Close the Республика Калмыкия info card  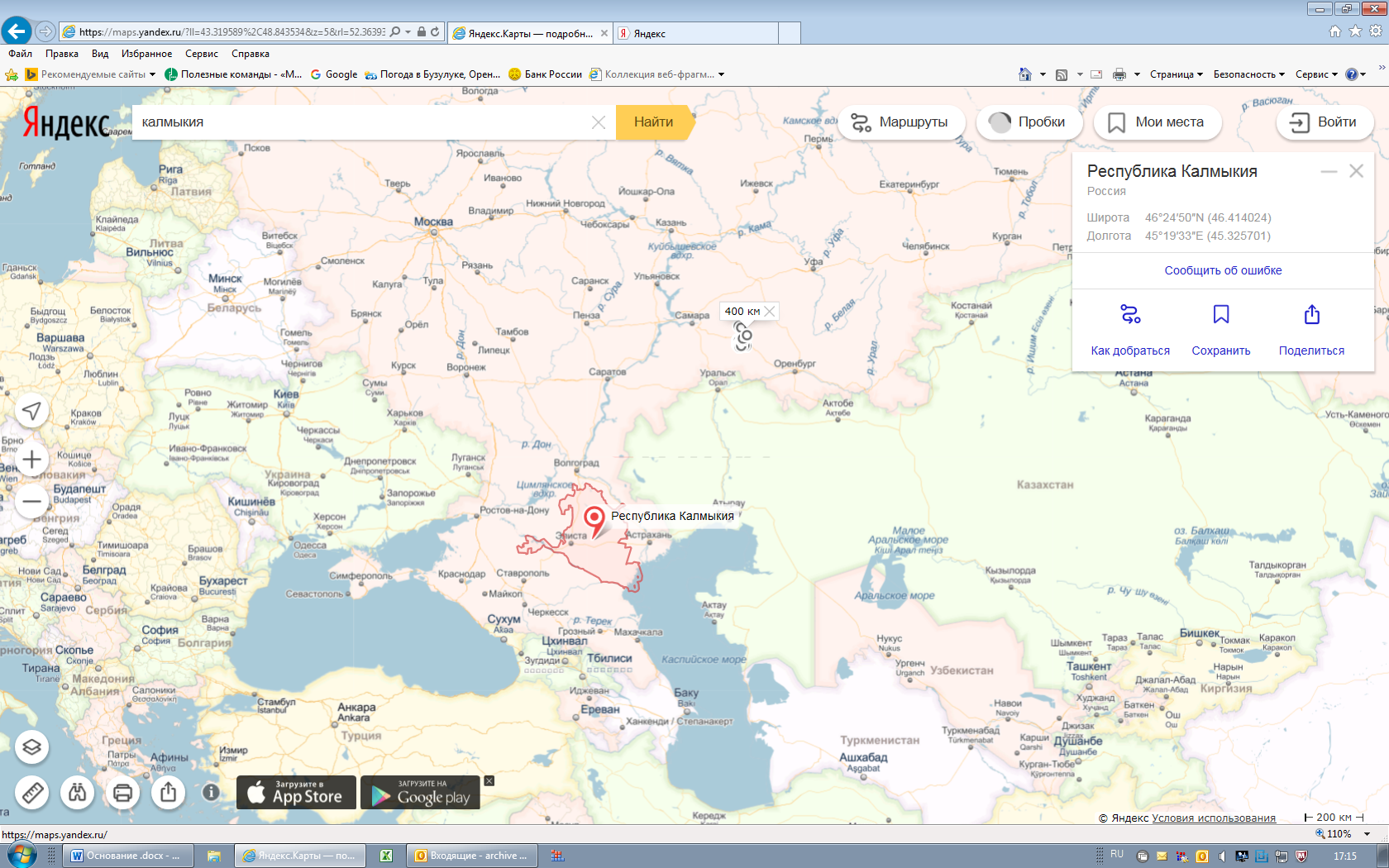click(1357, 171)
